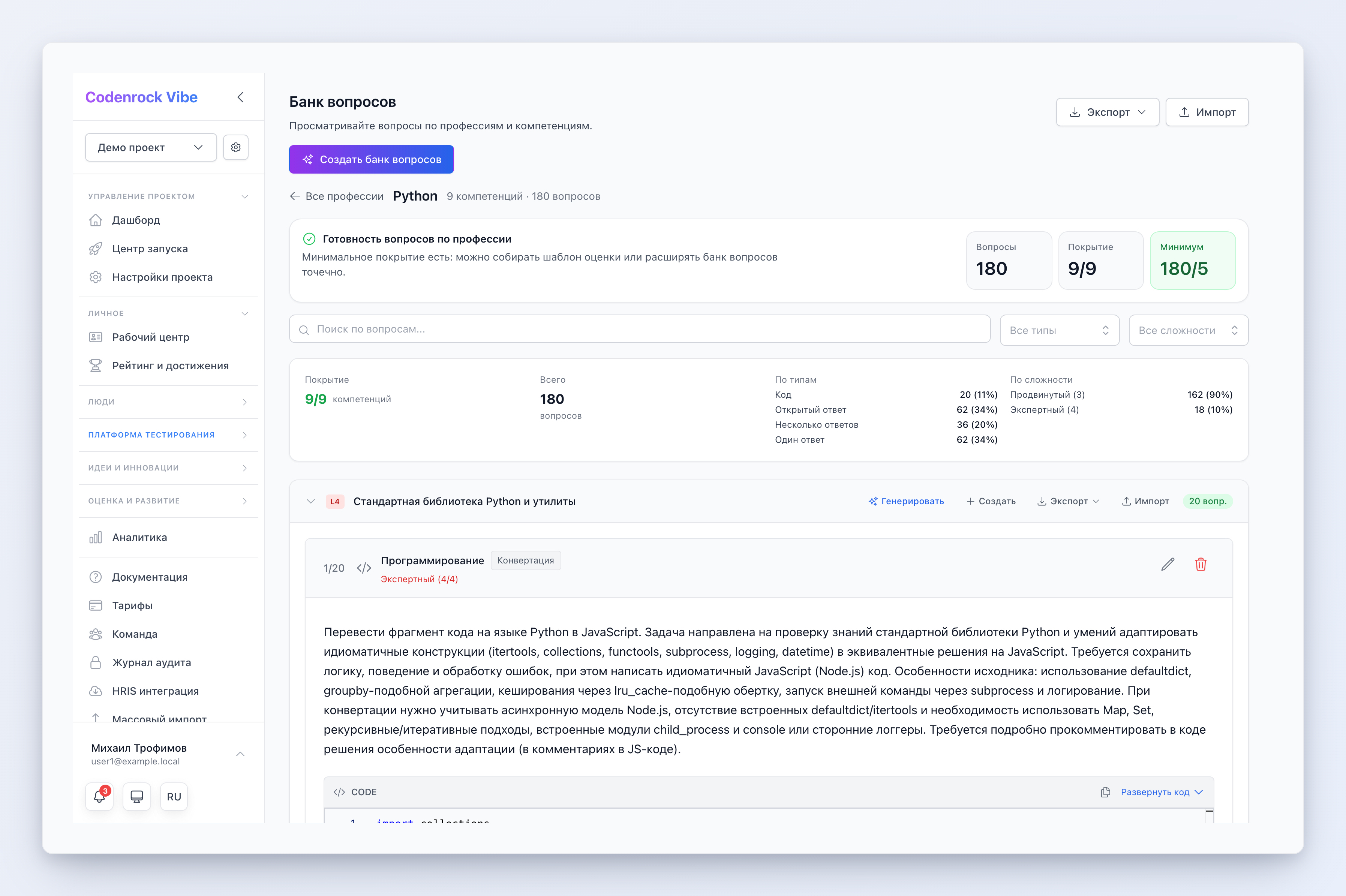
Task: Open Аналитика page
Action: pyautogui.click(x=139, y=537)
